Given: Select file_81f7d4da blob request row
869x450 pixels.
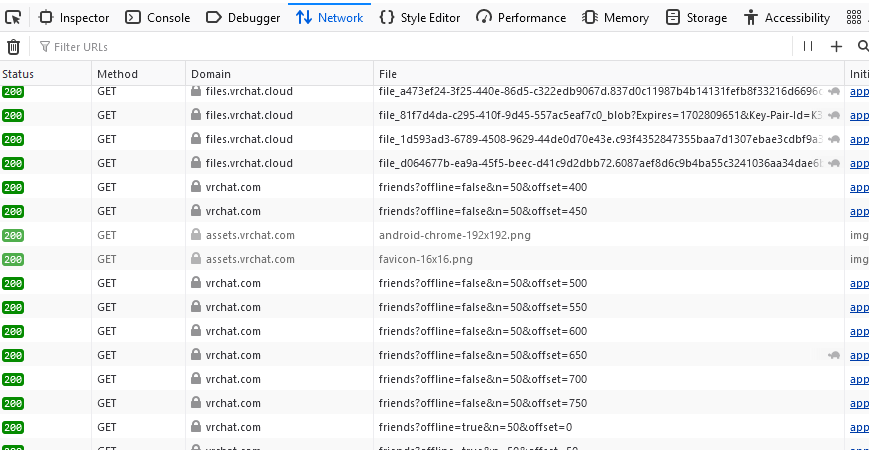Looking at the screenshot, I should tap(434, 115).
